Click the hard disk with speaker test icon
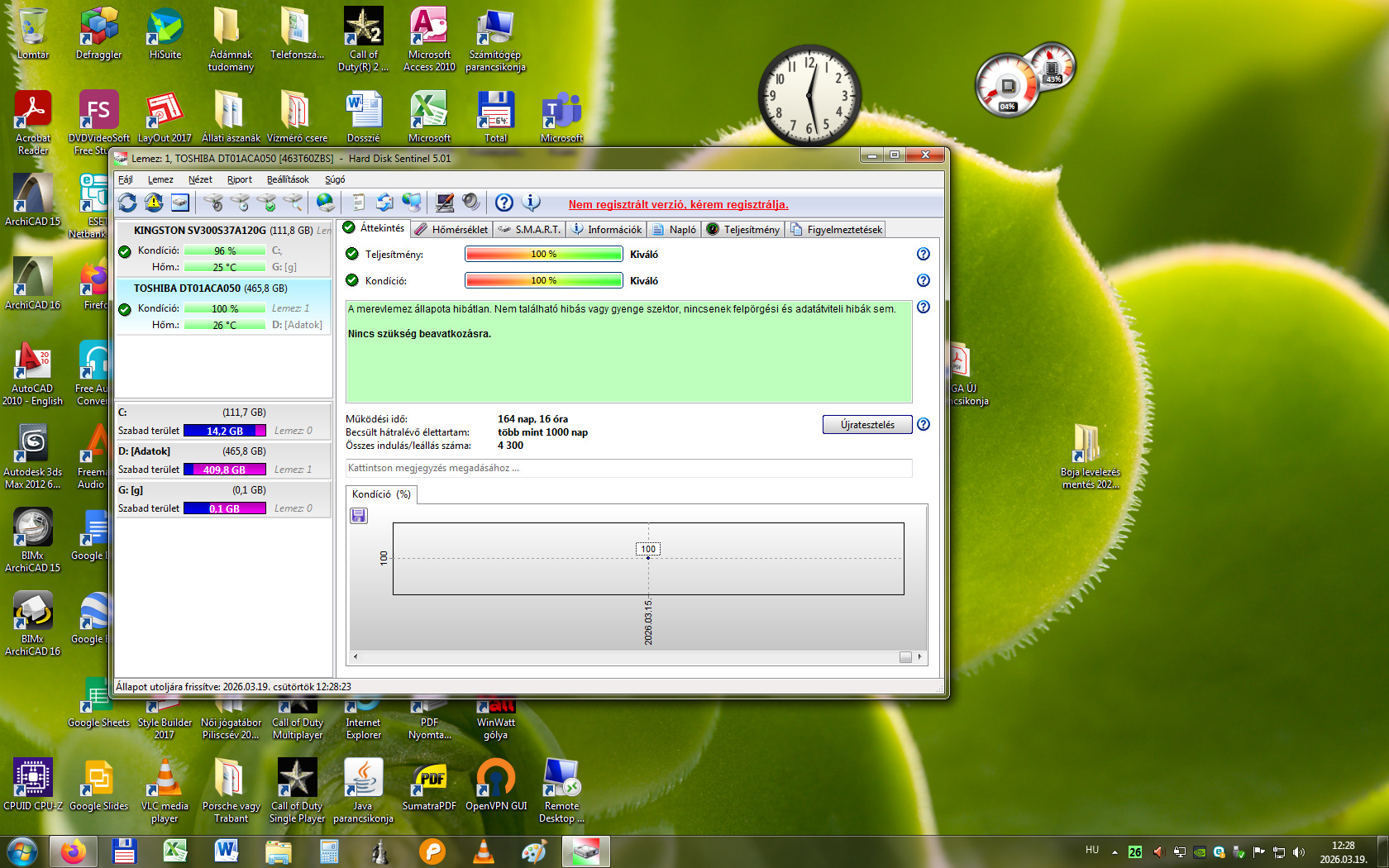This screenshot has height=868, width=1389. (x=213, y=203)
